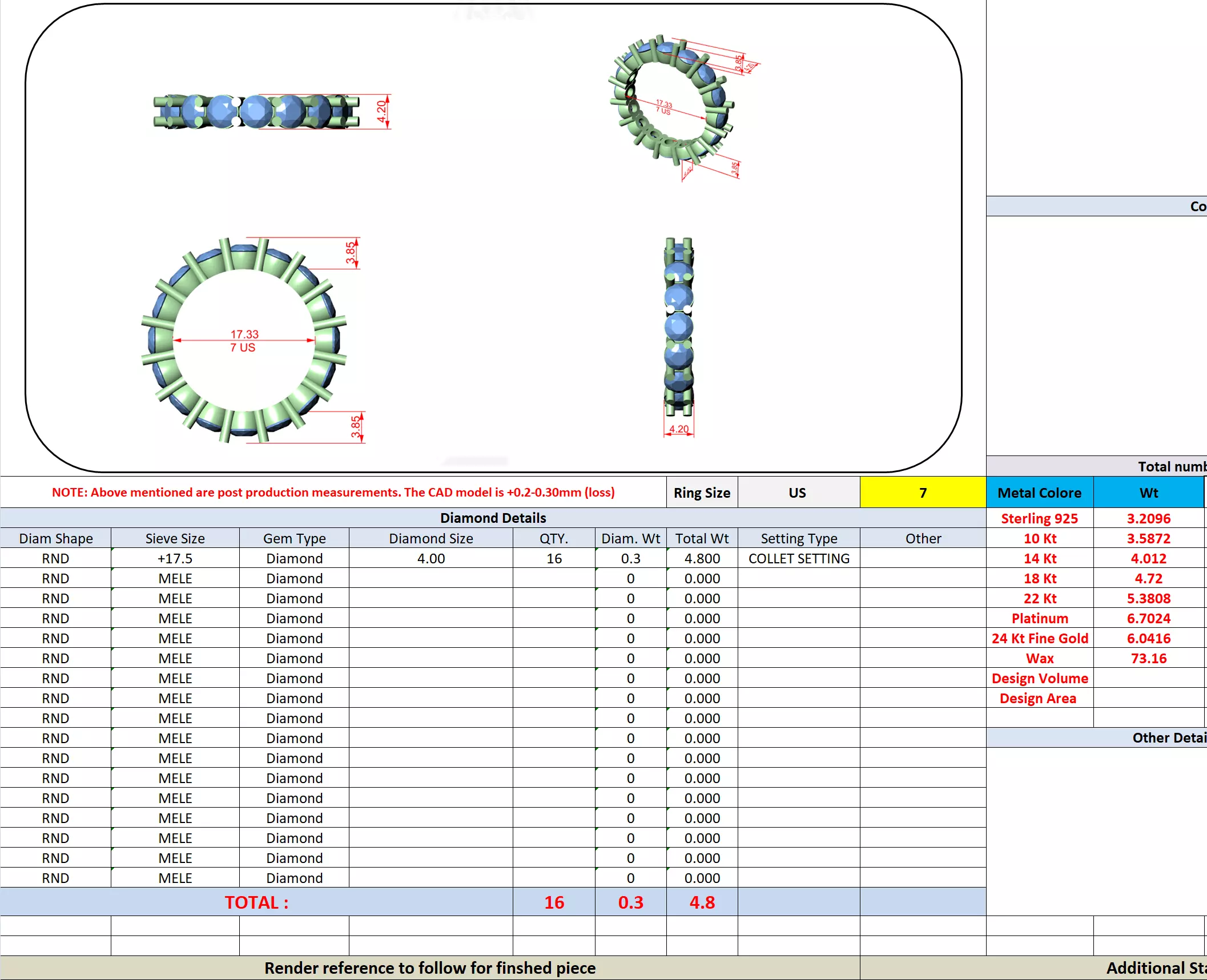This screenshot has width=1207, height=980.
Task: Click the top-view ring thumbnail
Action: [x=257, y=111]
